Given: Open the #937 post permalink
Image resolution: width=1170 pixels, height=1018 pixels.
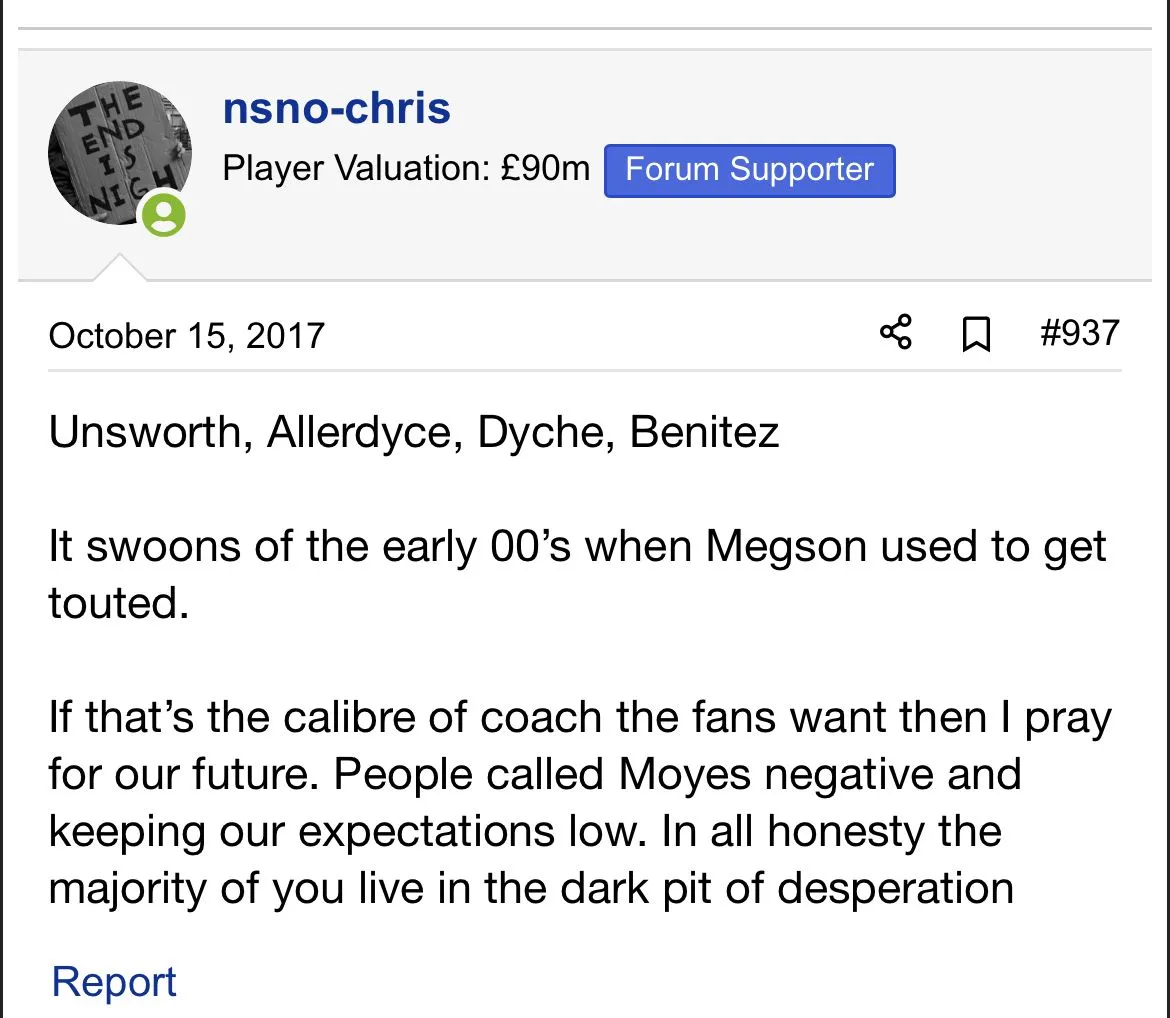Looking at the screenshot, I should point(1079,333).
